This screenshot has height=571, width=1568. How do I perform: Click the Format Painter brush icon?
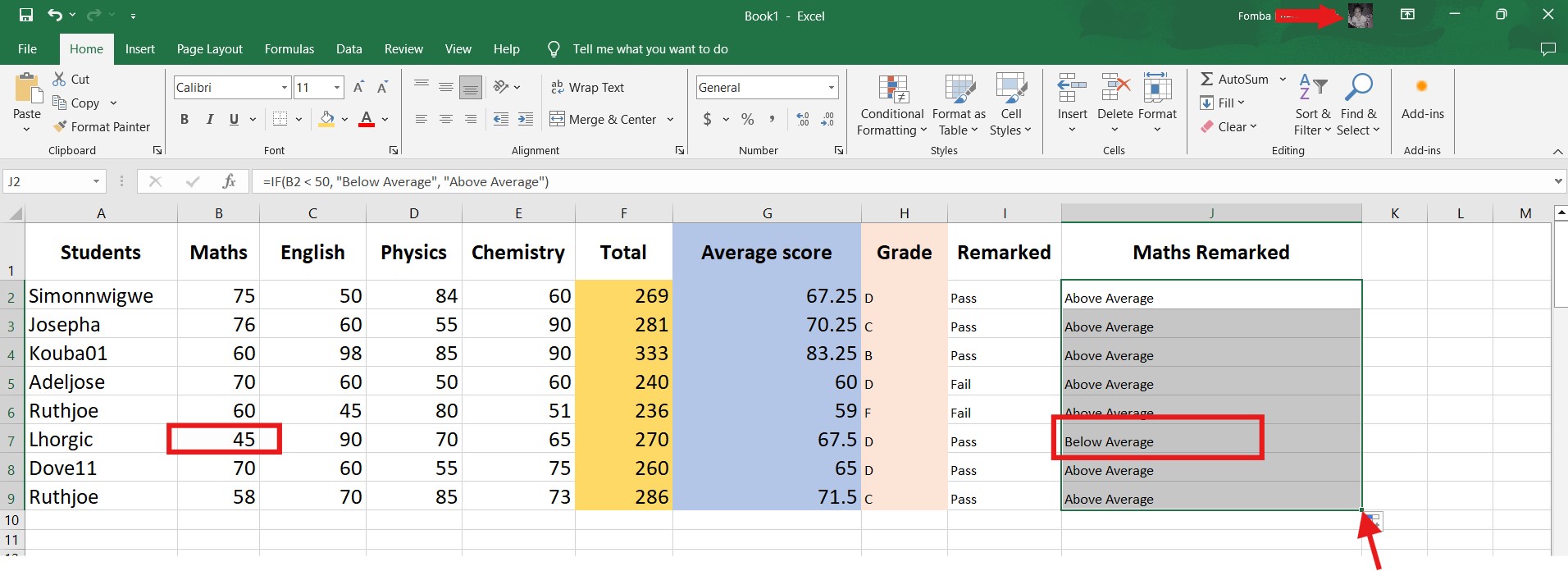[60, 127]
